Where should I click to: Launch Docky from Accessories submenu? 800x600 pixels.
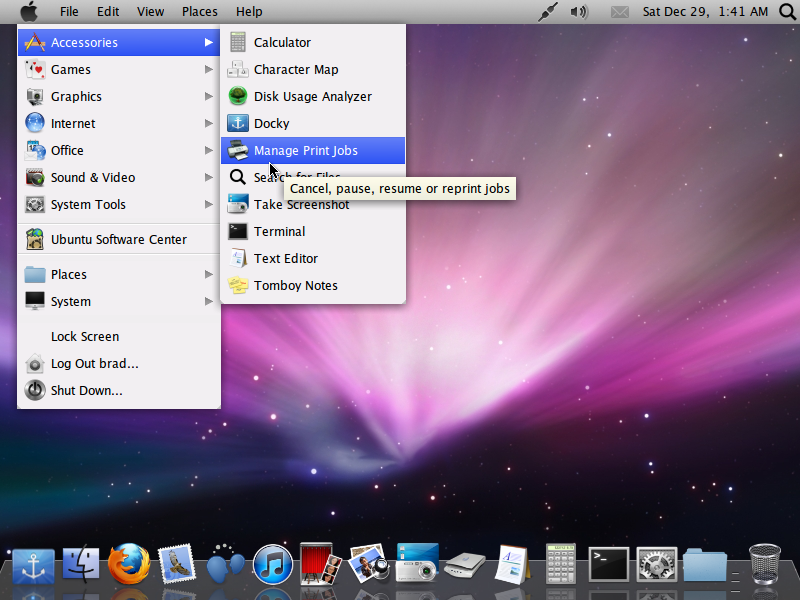(x=313, y=123)
